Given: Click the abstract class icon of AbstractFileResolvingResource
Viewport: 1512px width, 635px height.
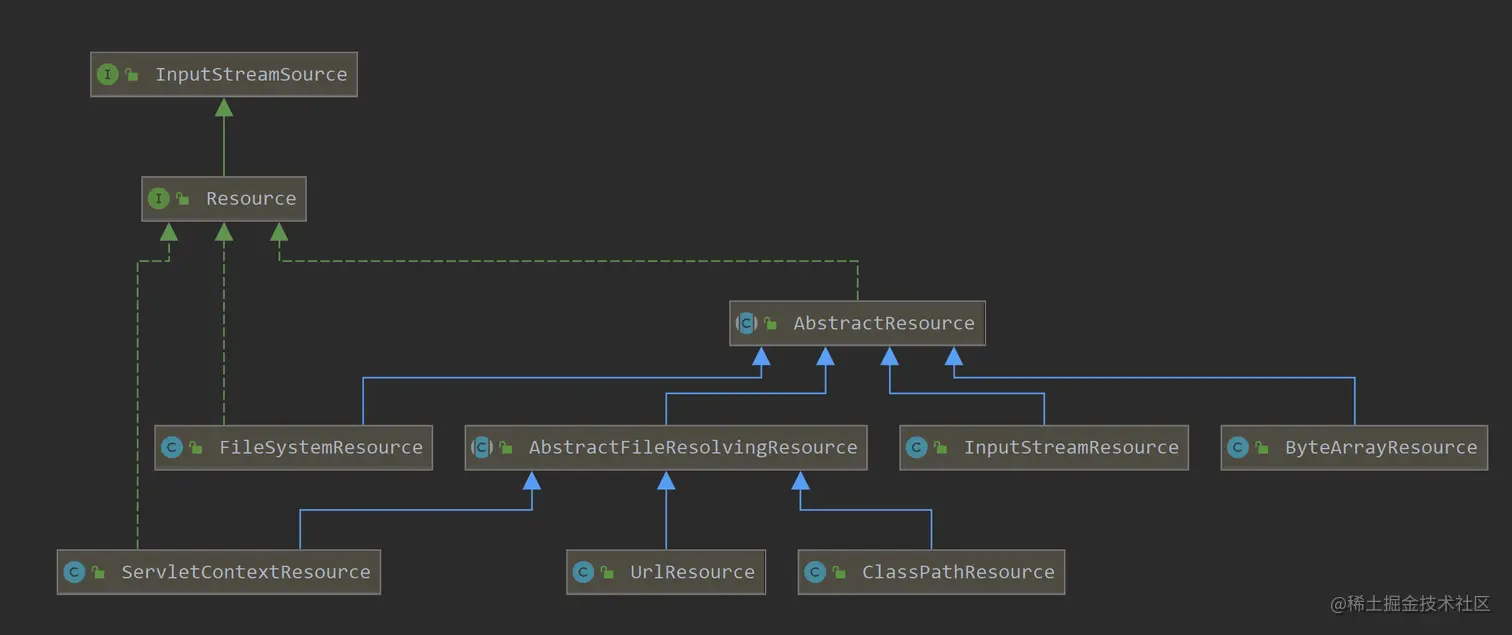Looking at the screenshot, I should (x=482, y=447).
